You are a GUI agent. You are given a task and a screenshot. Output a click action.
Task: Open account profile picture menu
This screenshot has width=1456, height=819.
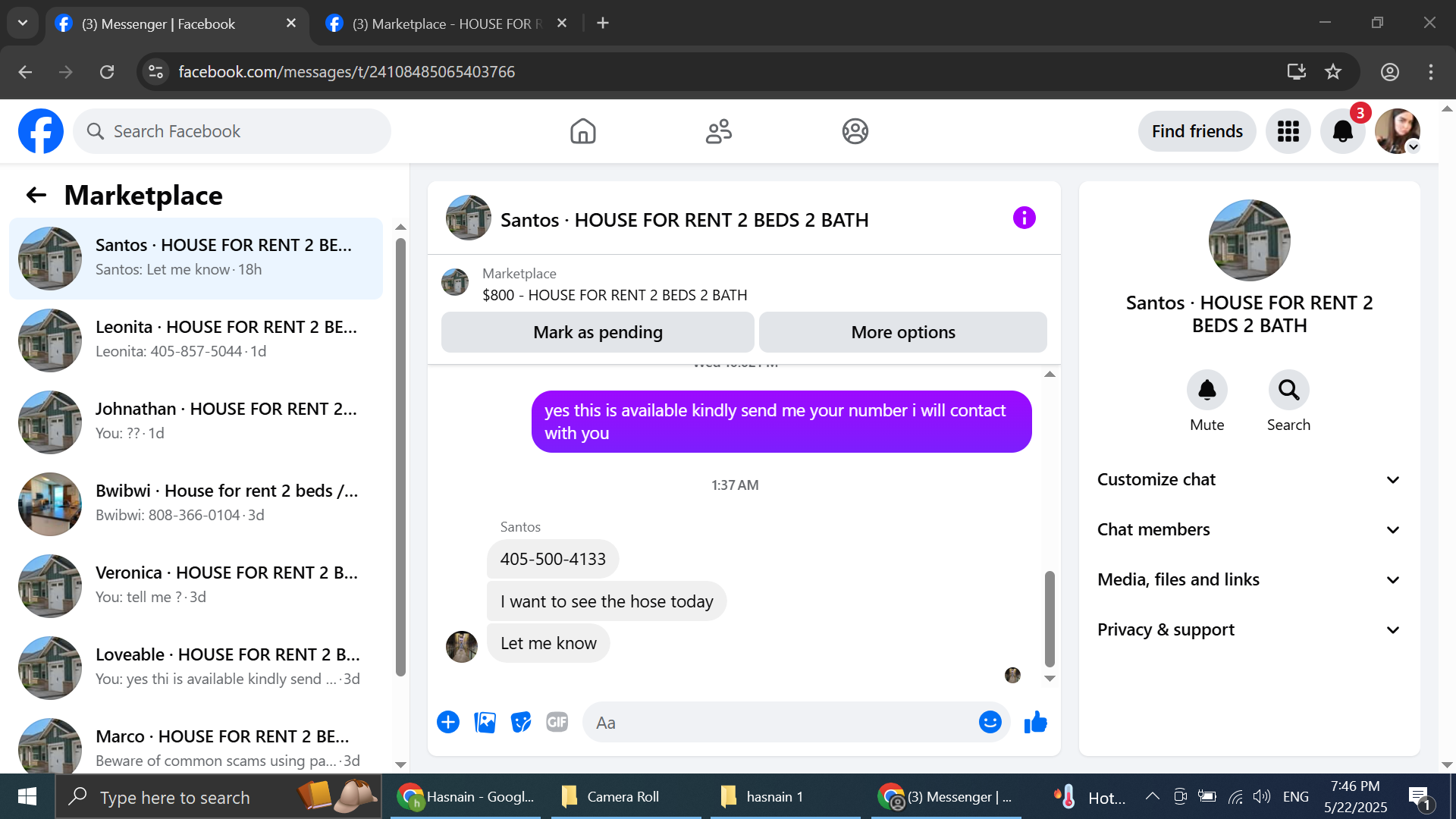point(1398,131)
